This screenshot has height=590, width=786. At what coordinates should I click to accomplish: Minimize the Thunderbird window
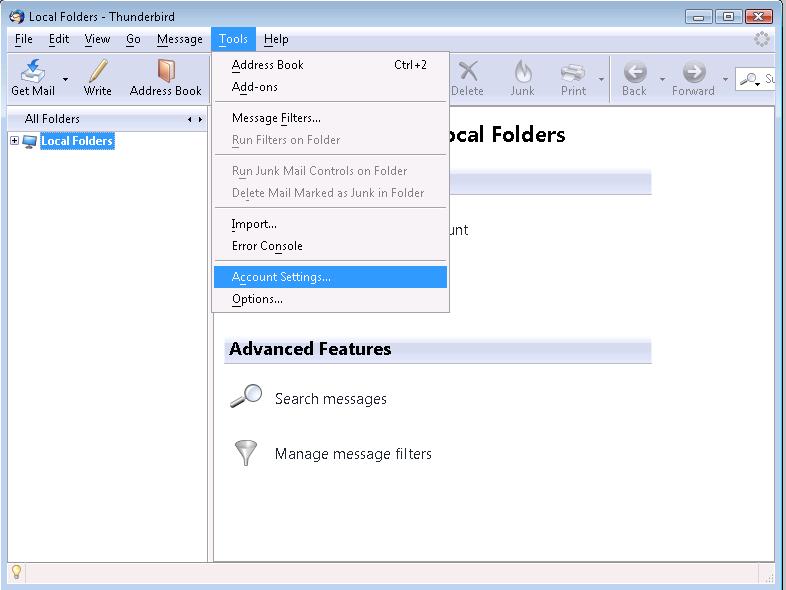698,17
